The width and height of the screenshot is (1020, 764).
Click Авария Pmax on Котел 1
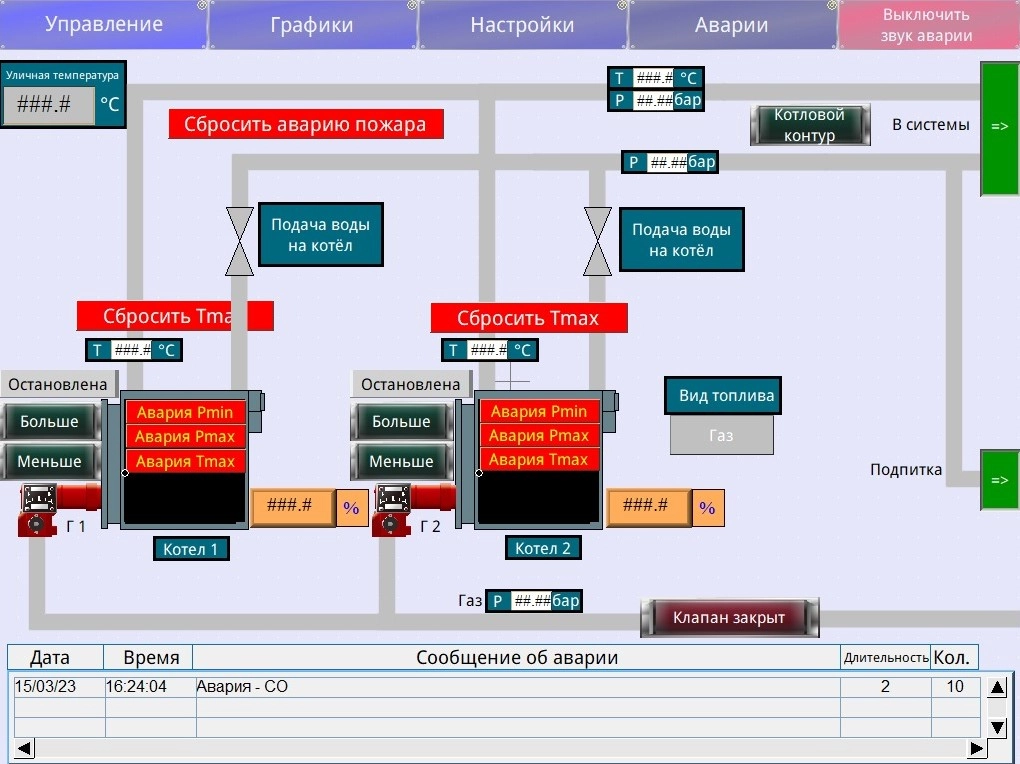(185, 436)
